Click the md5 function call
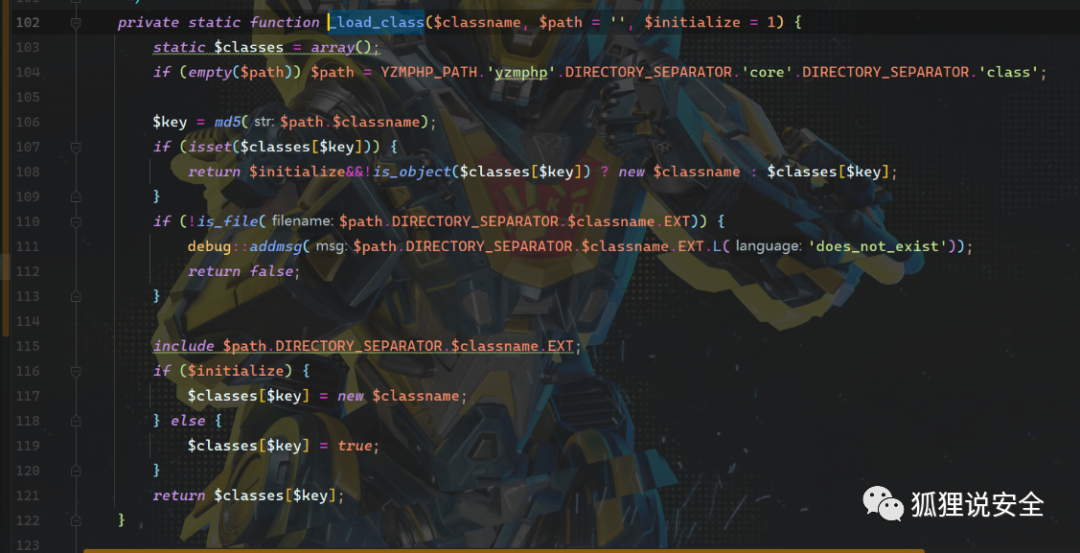This screenshot has width=1080, height=553. (227, 122)
